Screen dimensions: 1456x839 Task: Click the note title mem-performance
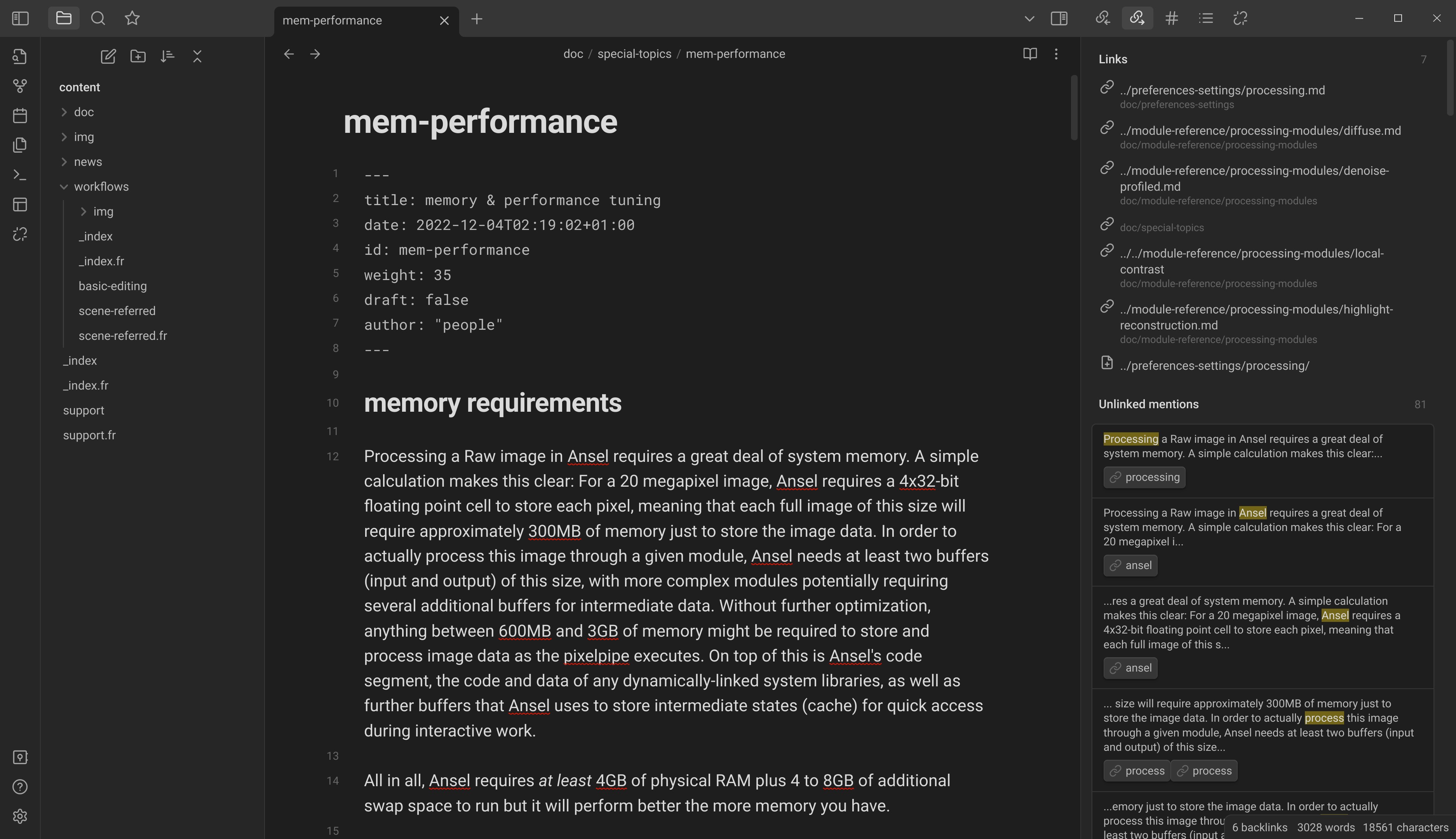(x=480, y=122)
